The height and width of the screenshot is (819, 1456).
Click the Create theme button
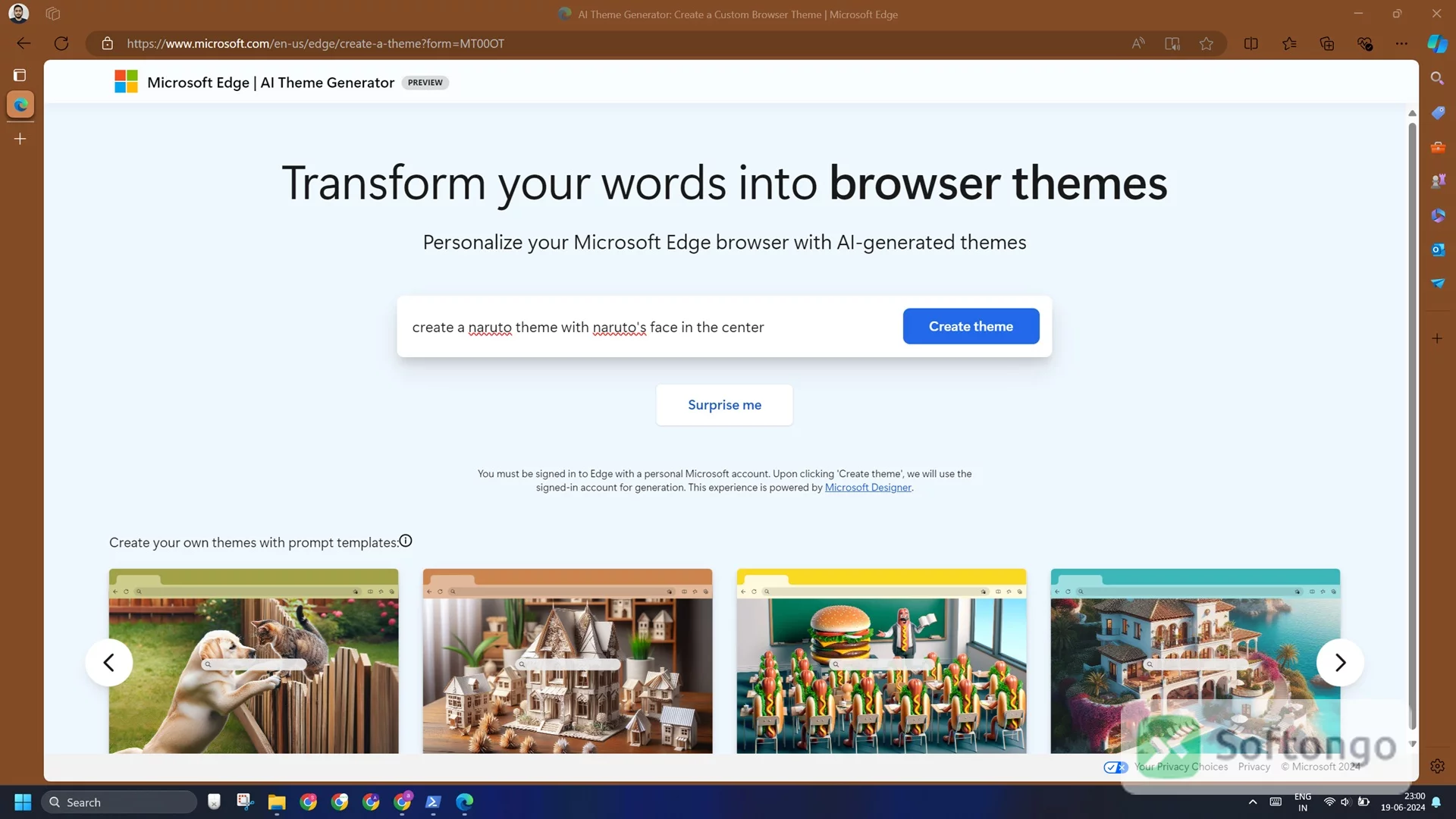pos(971,326)
